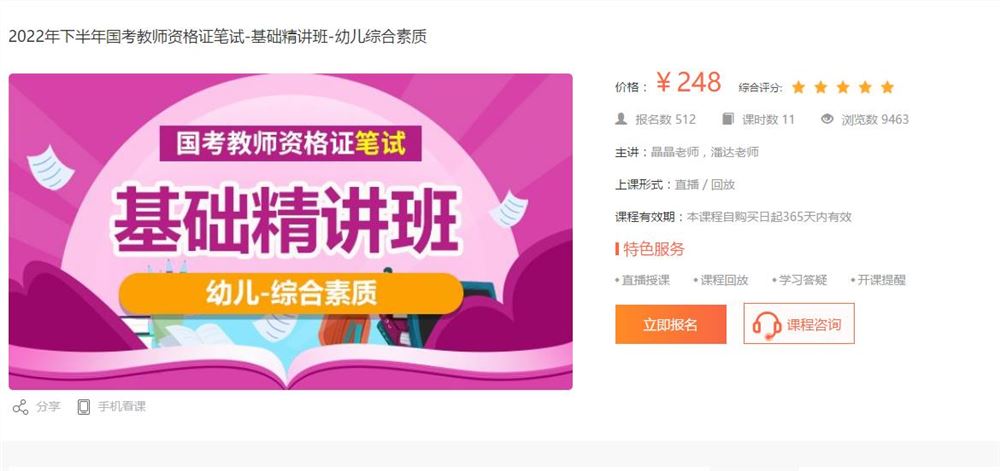Click the headset icon in 课程咨询
This screenshot has width=1000, height=471.
[766, 326]
